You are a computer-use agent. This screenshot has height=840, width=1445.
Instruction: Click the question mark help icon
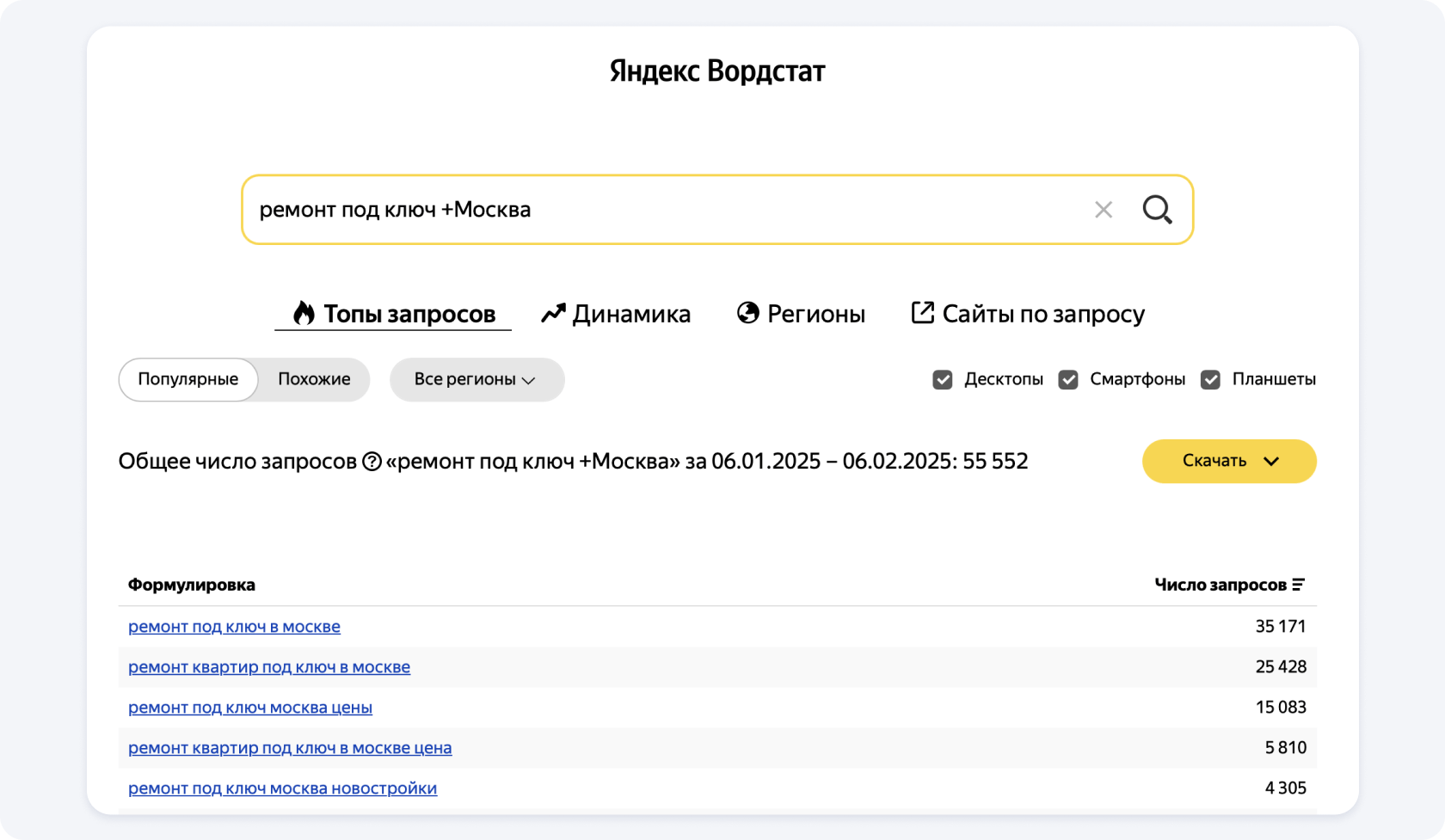tap(372, 462)
